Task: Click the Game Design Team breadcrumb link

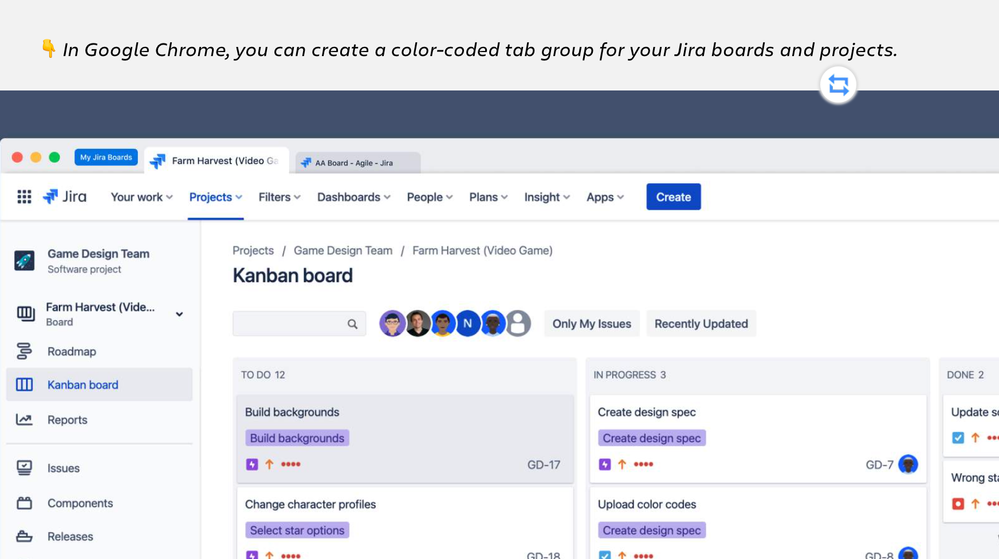Action: (x=343, y=250)
